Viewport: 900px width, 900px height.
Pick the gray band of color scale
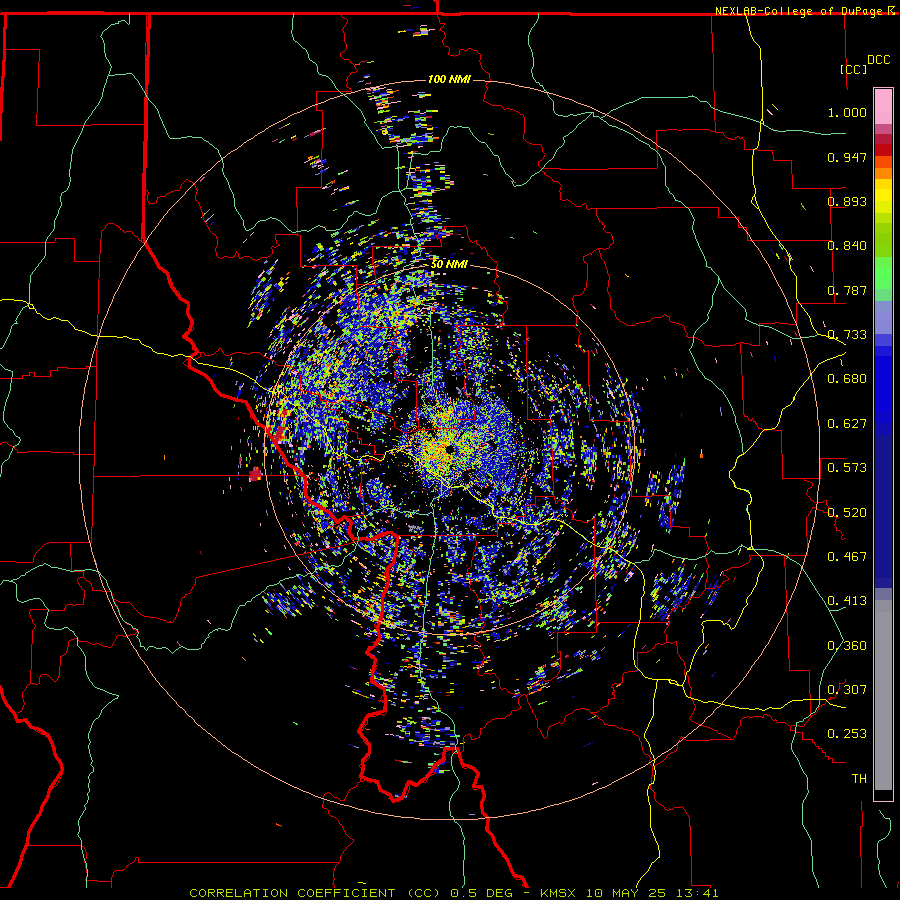pos(883,695)
